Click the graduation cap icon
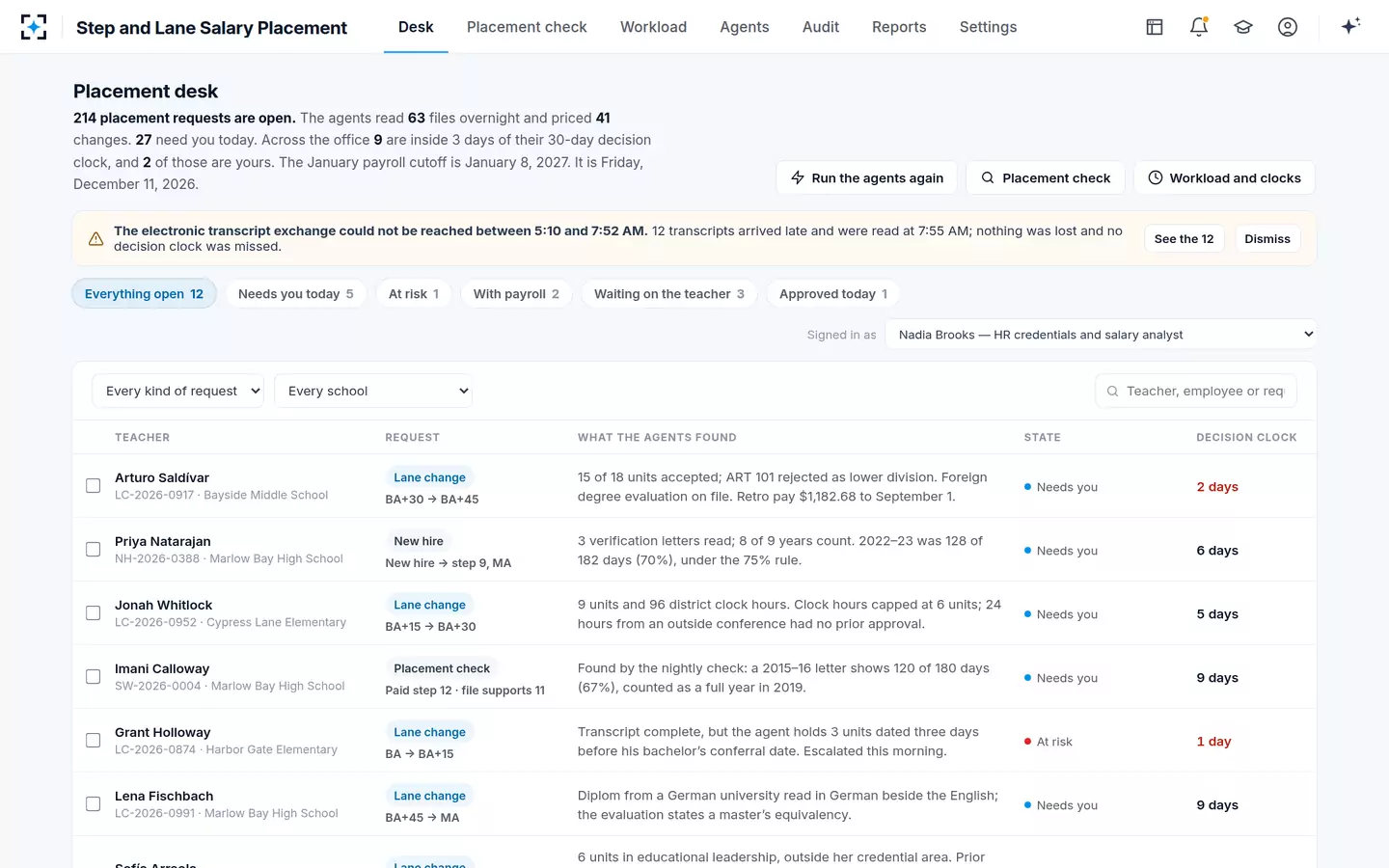Viewport: 1389px width, 868px height. pos(1243,27)
